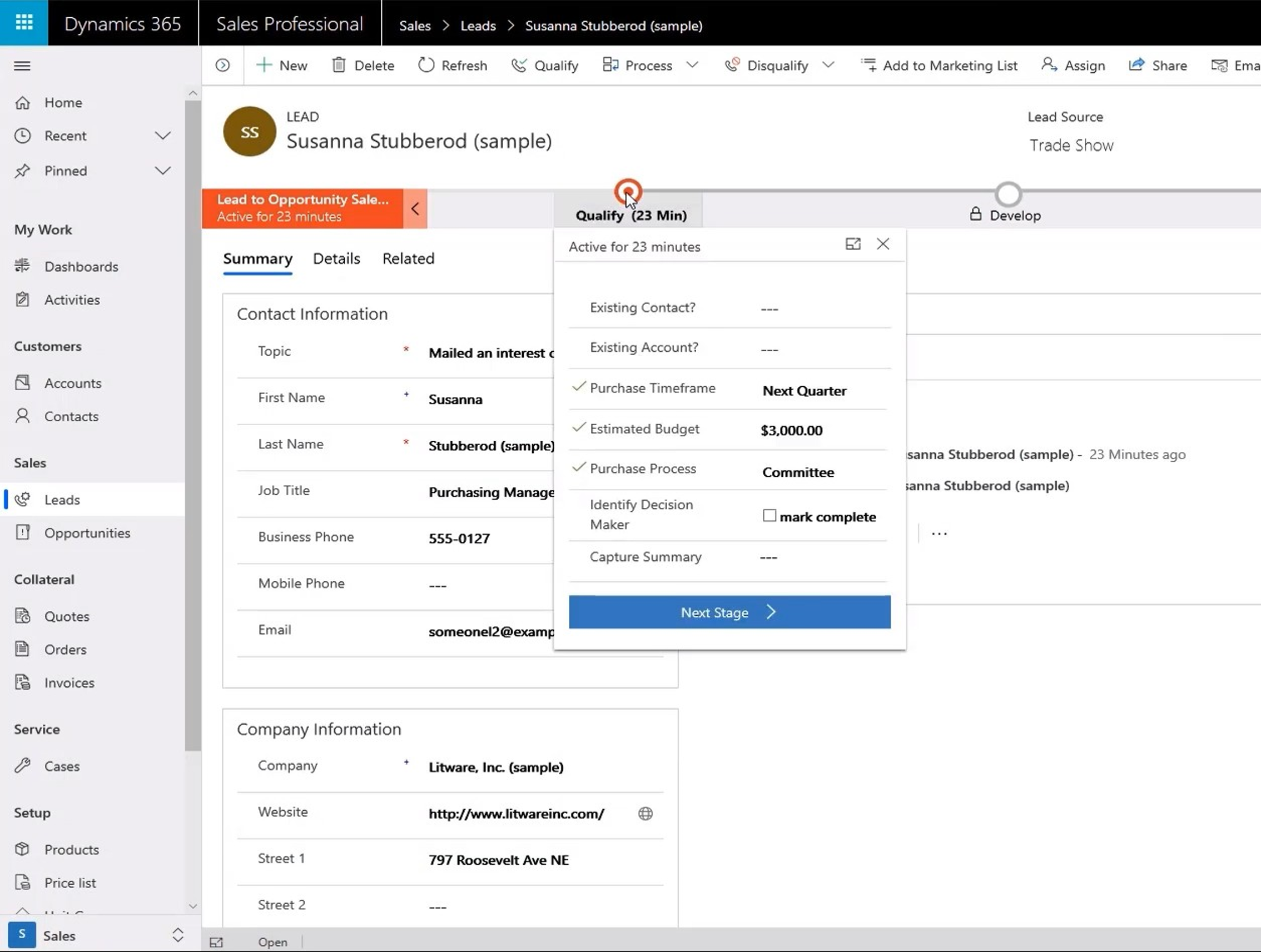Screen dimensions: 1261x952
Task: Switch to the Related tab
Action: pos(408,258)
